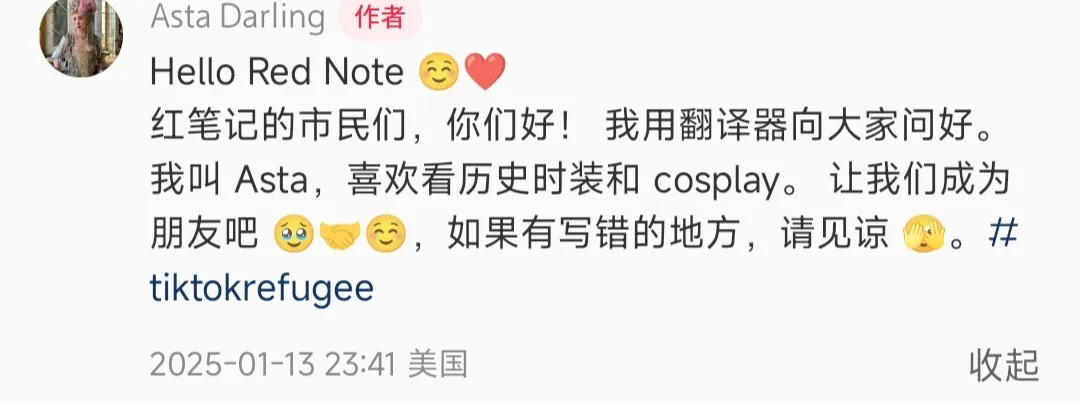Viewport: 1080px width, 403px height.
Task: Click the phrase 如果有写错的地方
Action: [x=593, y=237]
